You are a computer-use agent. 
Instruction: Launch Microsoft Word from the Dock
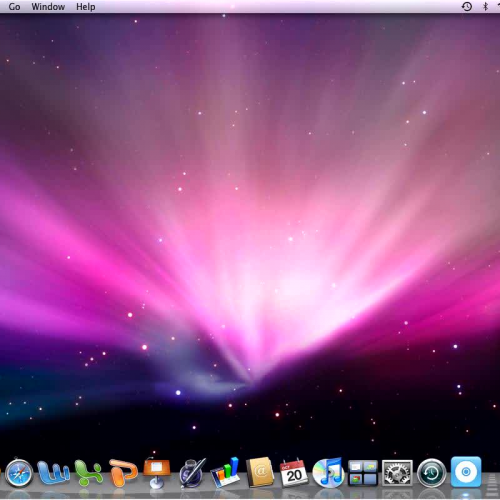pyautogui.click(x=53, y=473)
